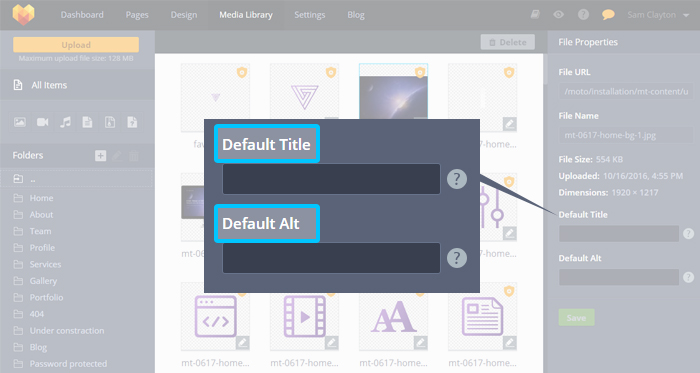Open the Blog folder in the Folders list
Screen dimensions: 700x373
tap(38, 347)
